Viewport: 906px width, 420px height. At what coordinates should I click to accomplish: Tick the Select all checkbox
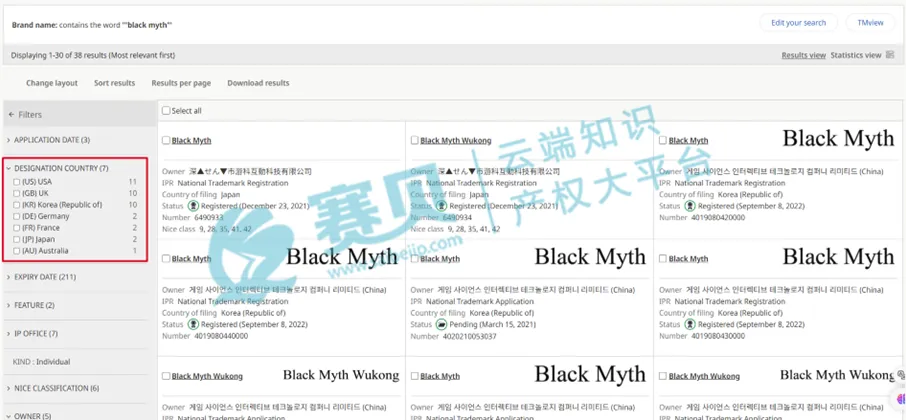pos(166,110)
